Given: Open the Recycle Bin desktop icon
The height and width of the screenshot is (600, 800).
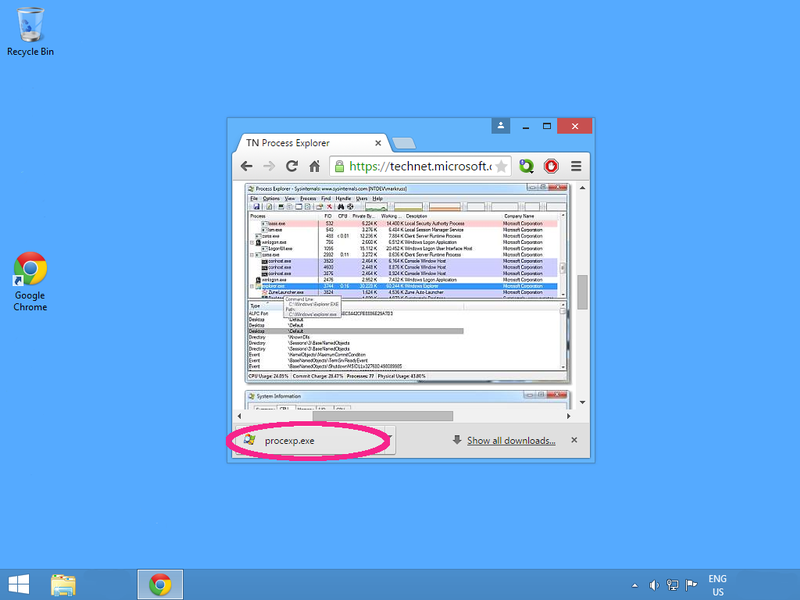Looking at the screenshot, I should [30, 32].
